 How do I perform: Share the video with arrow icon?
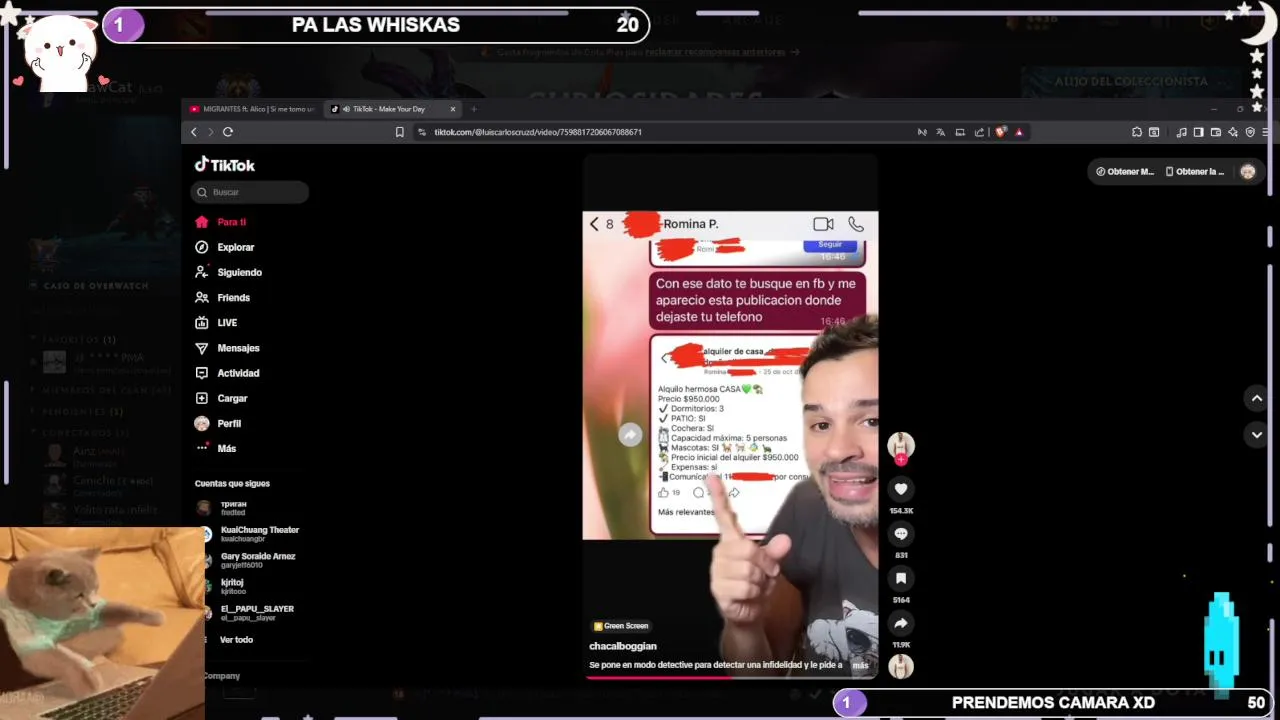[x=901, y=623]
